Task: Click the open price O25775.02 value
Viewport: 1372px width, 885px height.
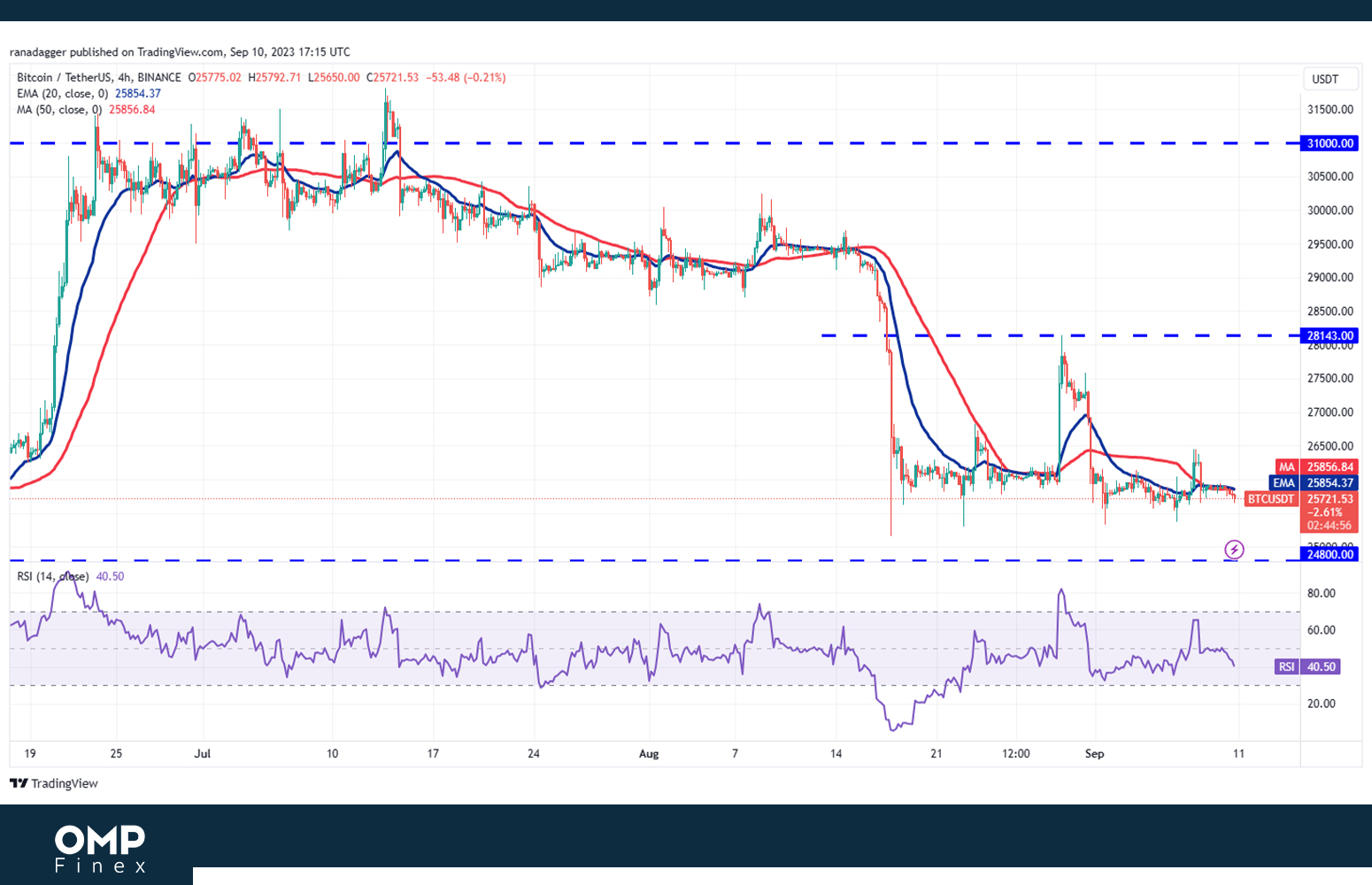Action: [215, 78]
